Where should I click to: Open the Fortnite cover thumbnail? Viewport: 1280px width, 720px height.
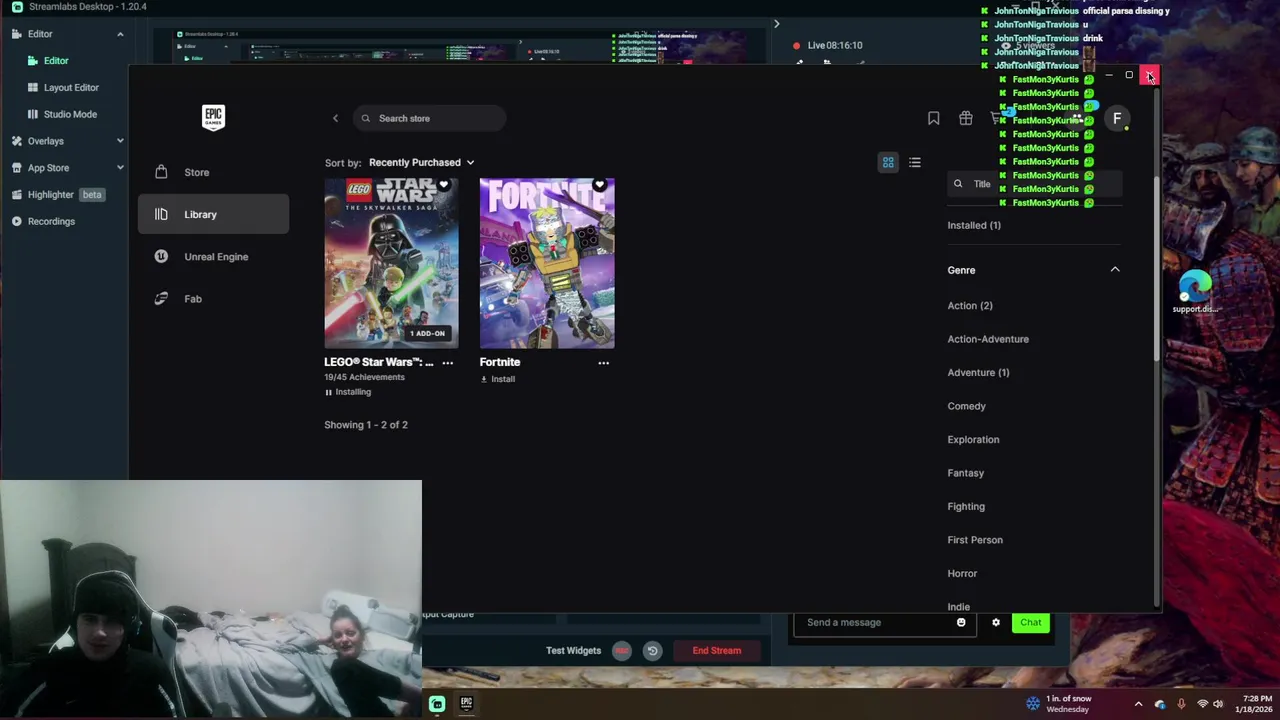pos(547,263)
